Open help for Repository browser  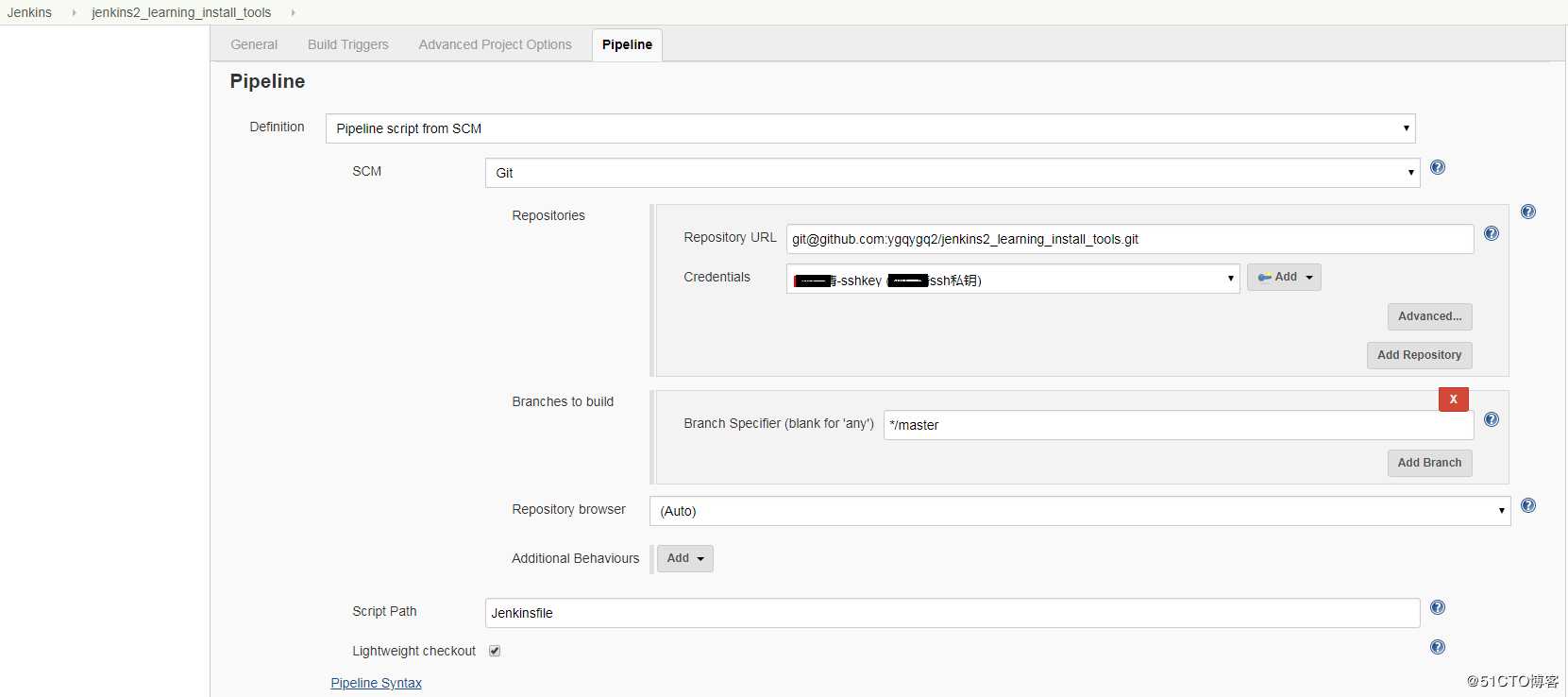[1527, 505]
